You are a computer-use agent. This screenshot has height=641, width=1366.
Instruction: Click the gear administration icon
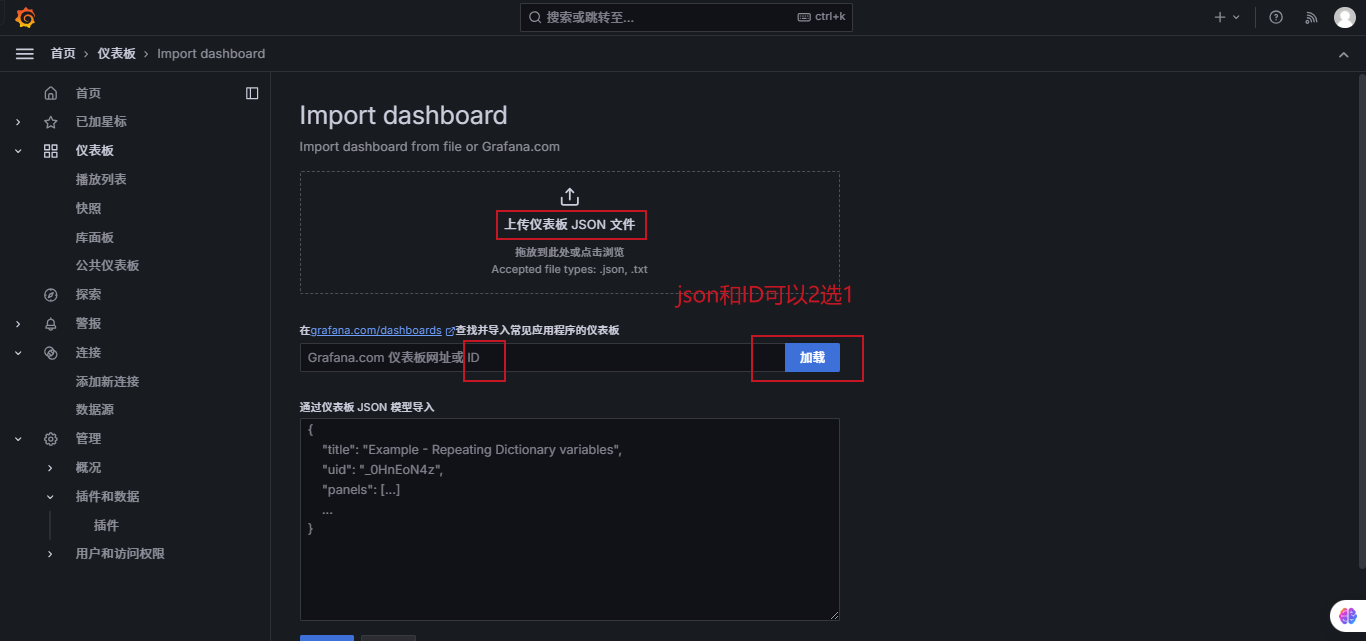click(51, 439)
